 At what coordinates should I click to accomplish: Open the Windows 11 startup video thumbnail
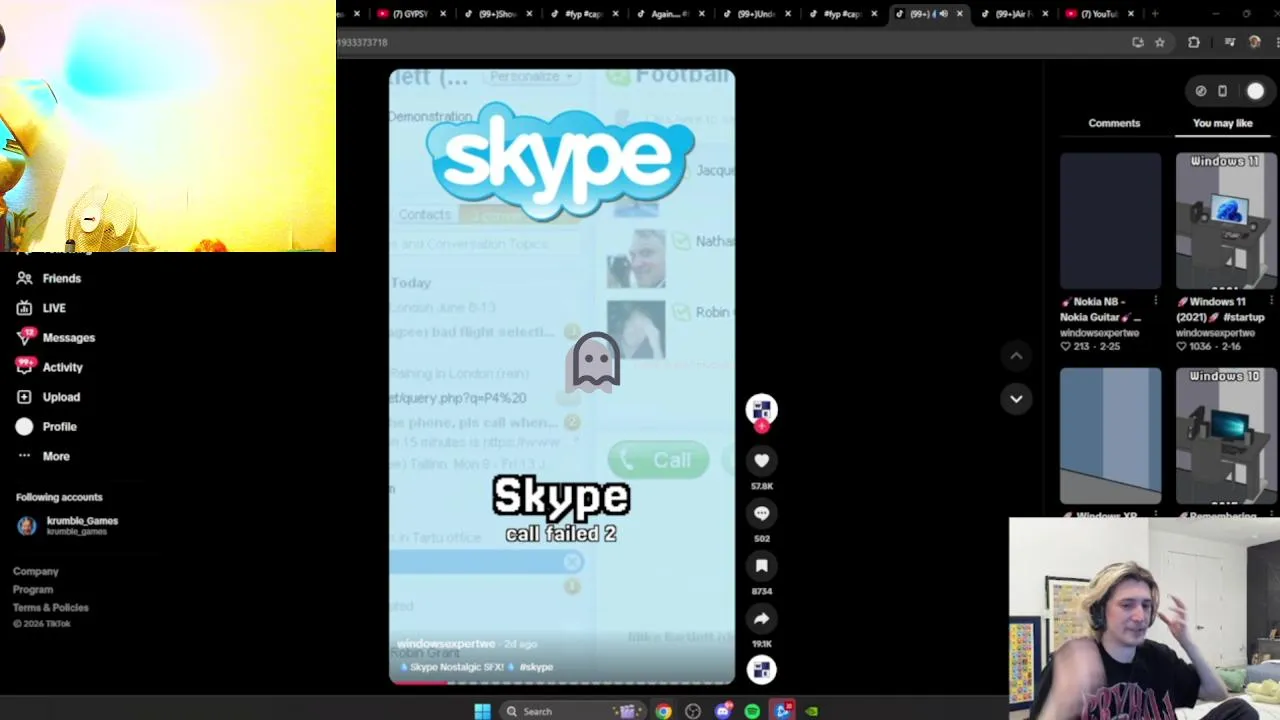1226,221
